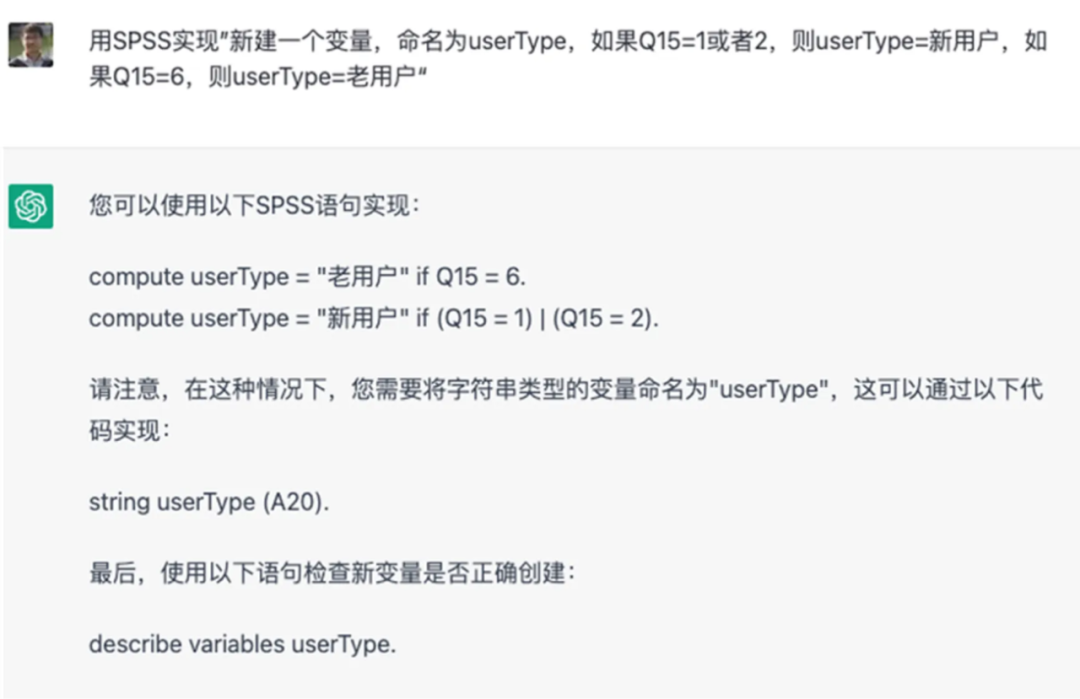This screenshot has height=699, width=1080.
Task: Click the word compute in the second code line
Action: pos(136,318)
